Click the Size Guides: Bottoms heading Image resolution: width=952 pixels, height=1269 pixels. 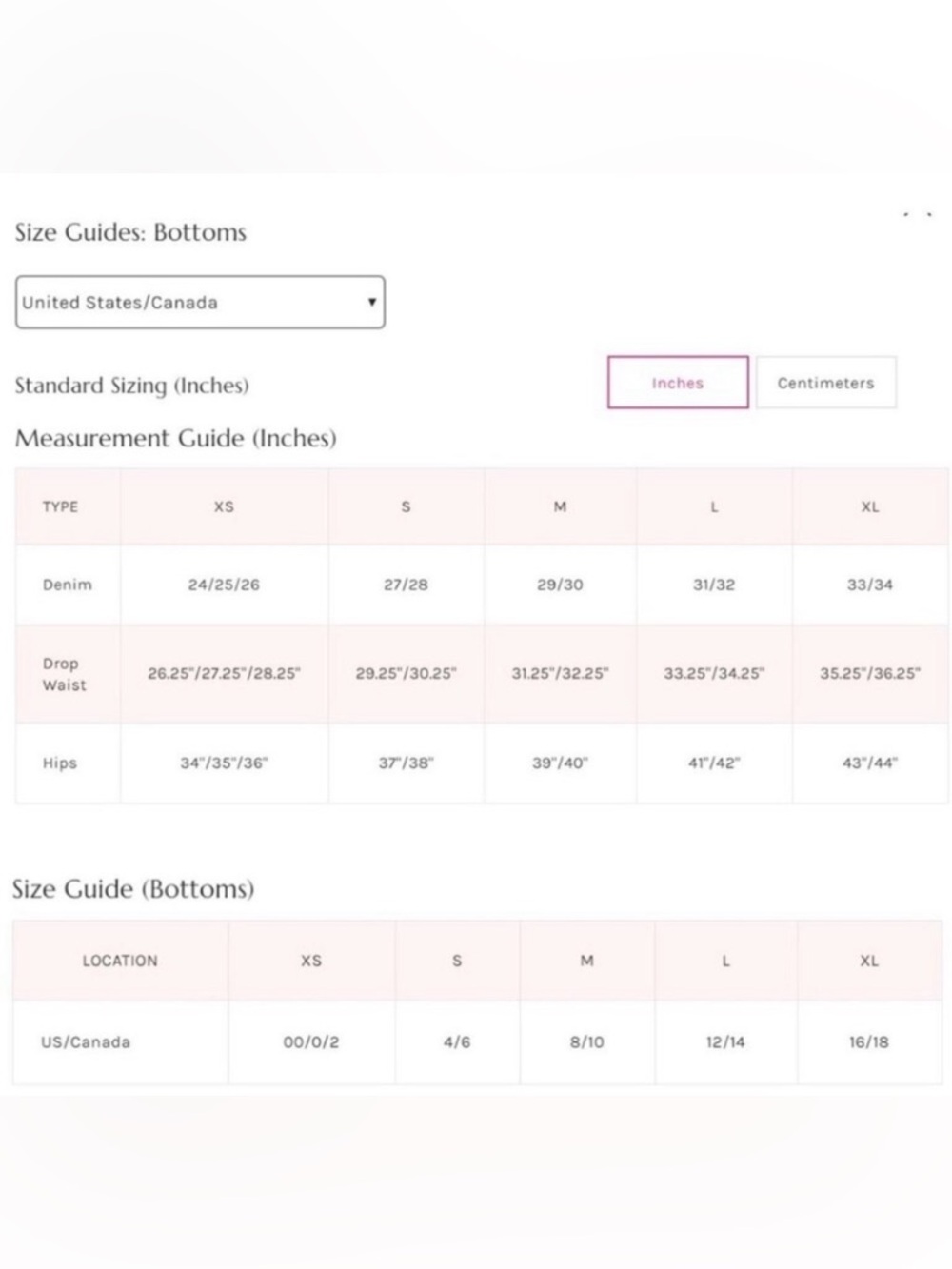pyautogui.click(x=130, y=232)
